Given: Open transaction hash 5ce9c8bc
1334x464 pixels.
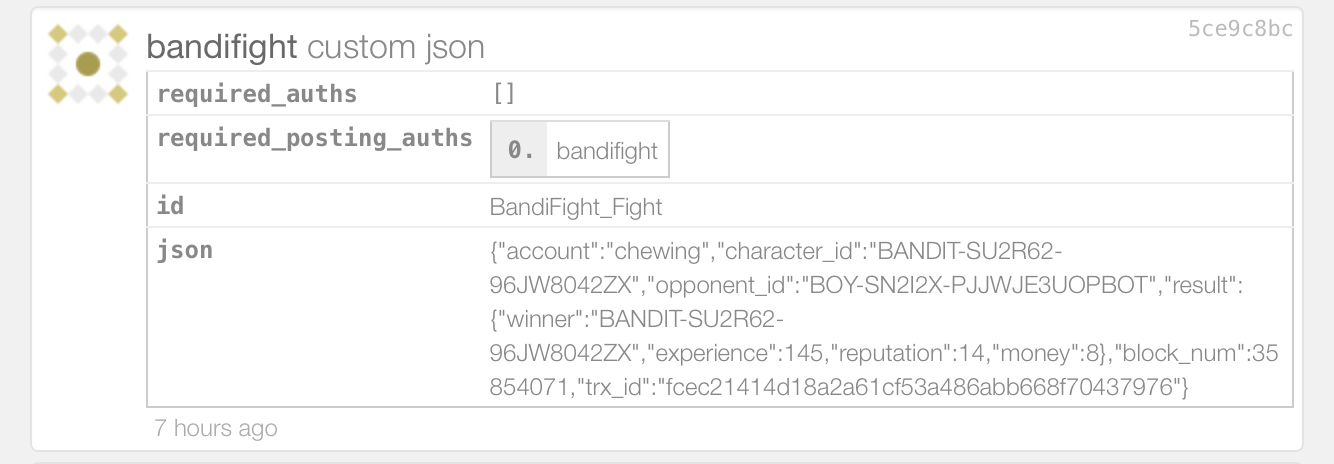Looking at the screenshot, I should (x=1239, y=29).
